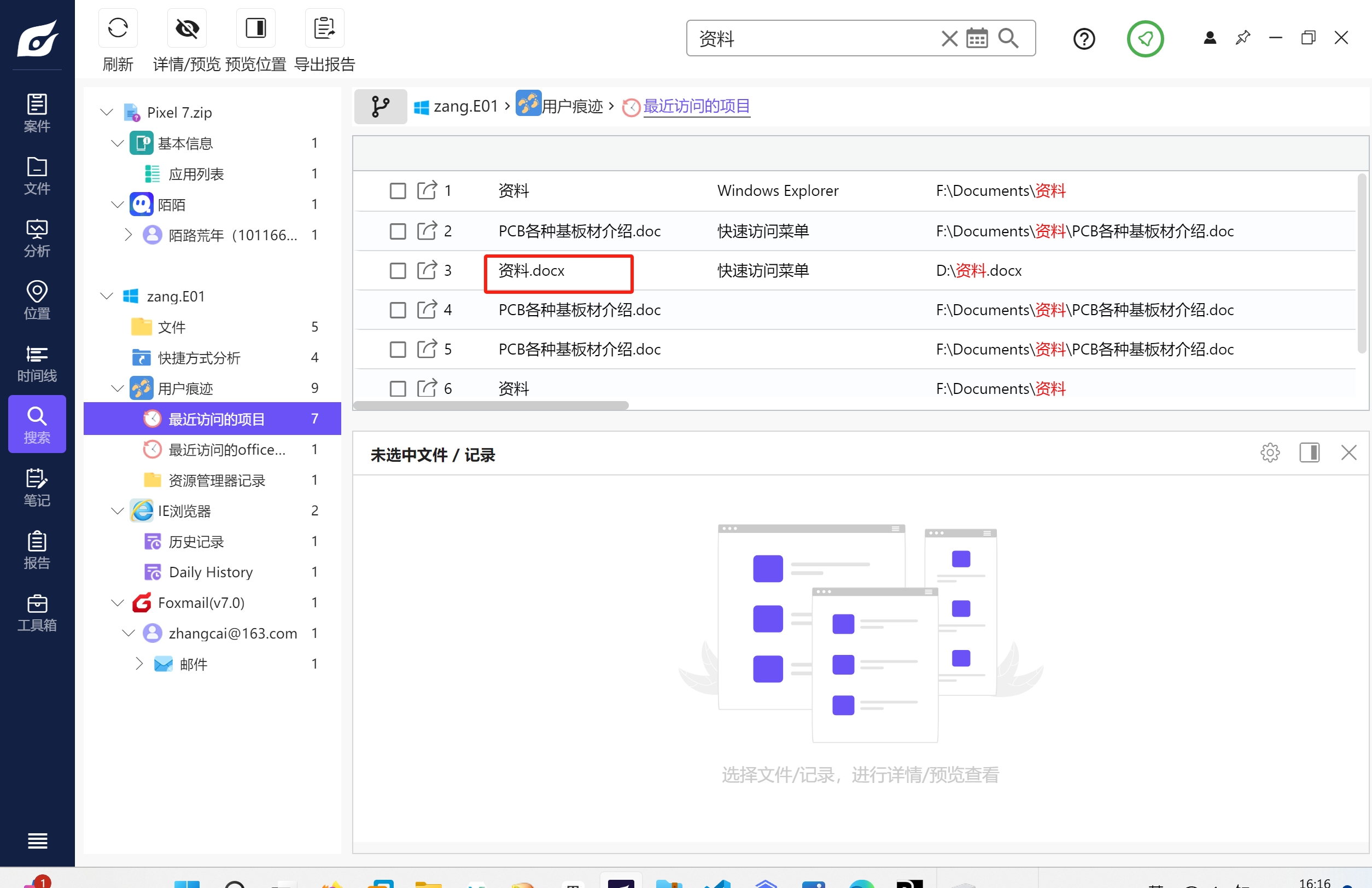This screenshot has width=1372, height=888.
Task: Click the 最近访问的项目 breadcrumb link
Action: point(697,106)
